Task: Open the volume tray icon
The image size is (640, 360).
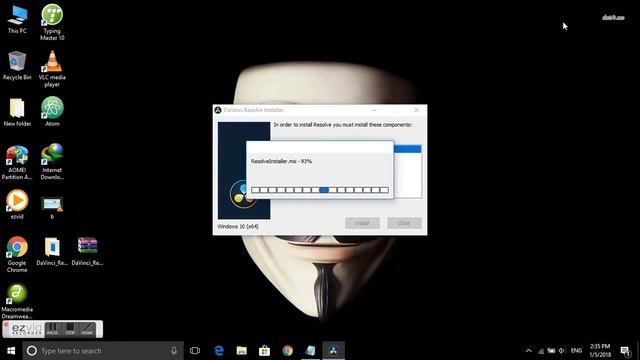Action: [562, 351]
